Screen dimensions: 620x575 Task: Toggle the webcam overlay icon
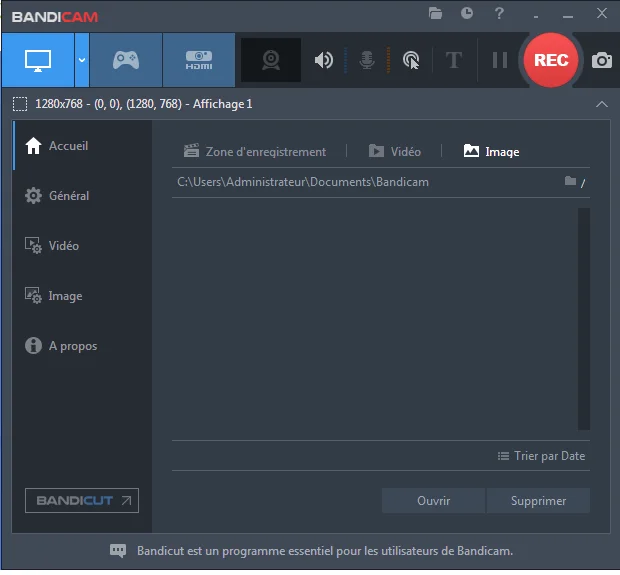tap(271, 60)
